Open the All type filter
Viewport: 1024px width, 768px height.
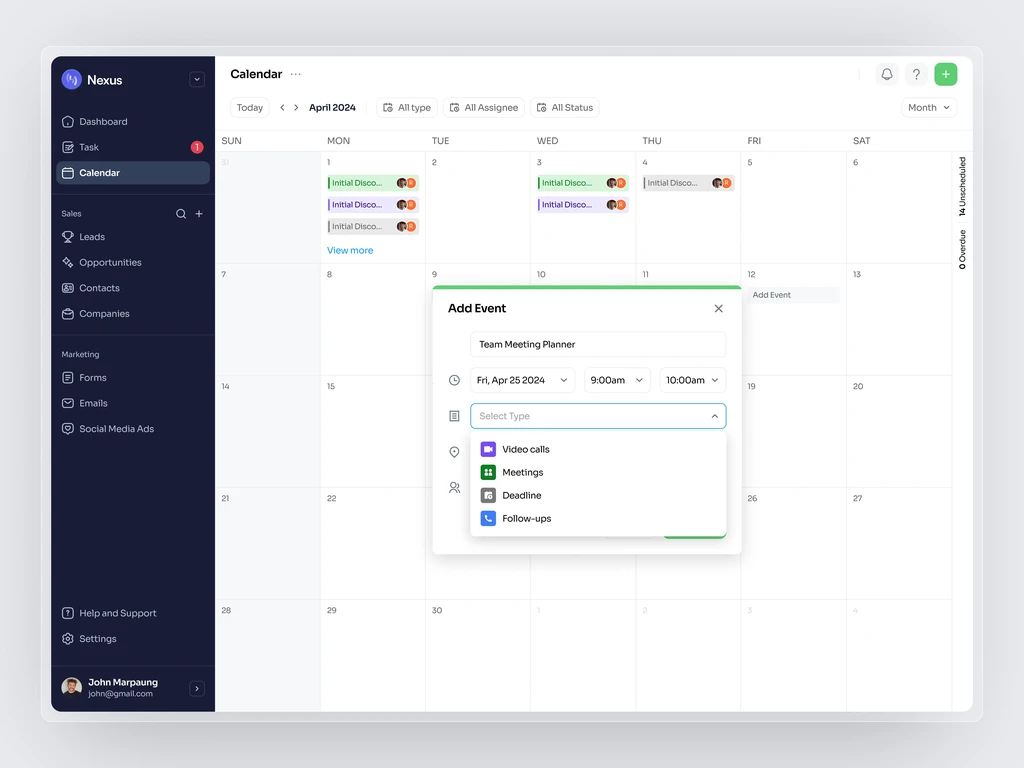point(408,108)
